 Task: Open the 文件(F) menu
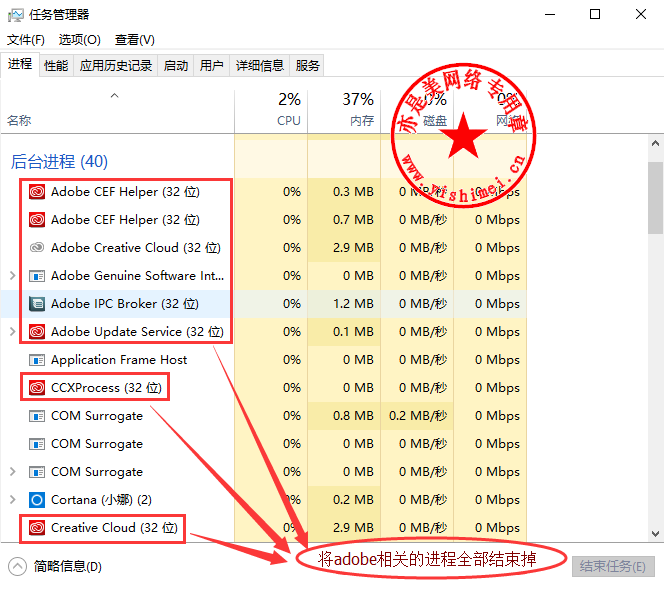(26, 40)
